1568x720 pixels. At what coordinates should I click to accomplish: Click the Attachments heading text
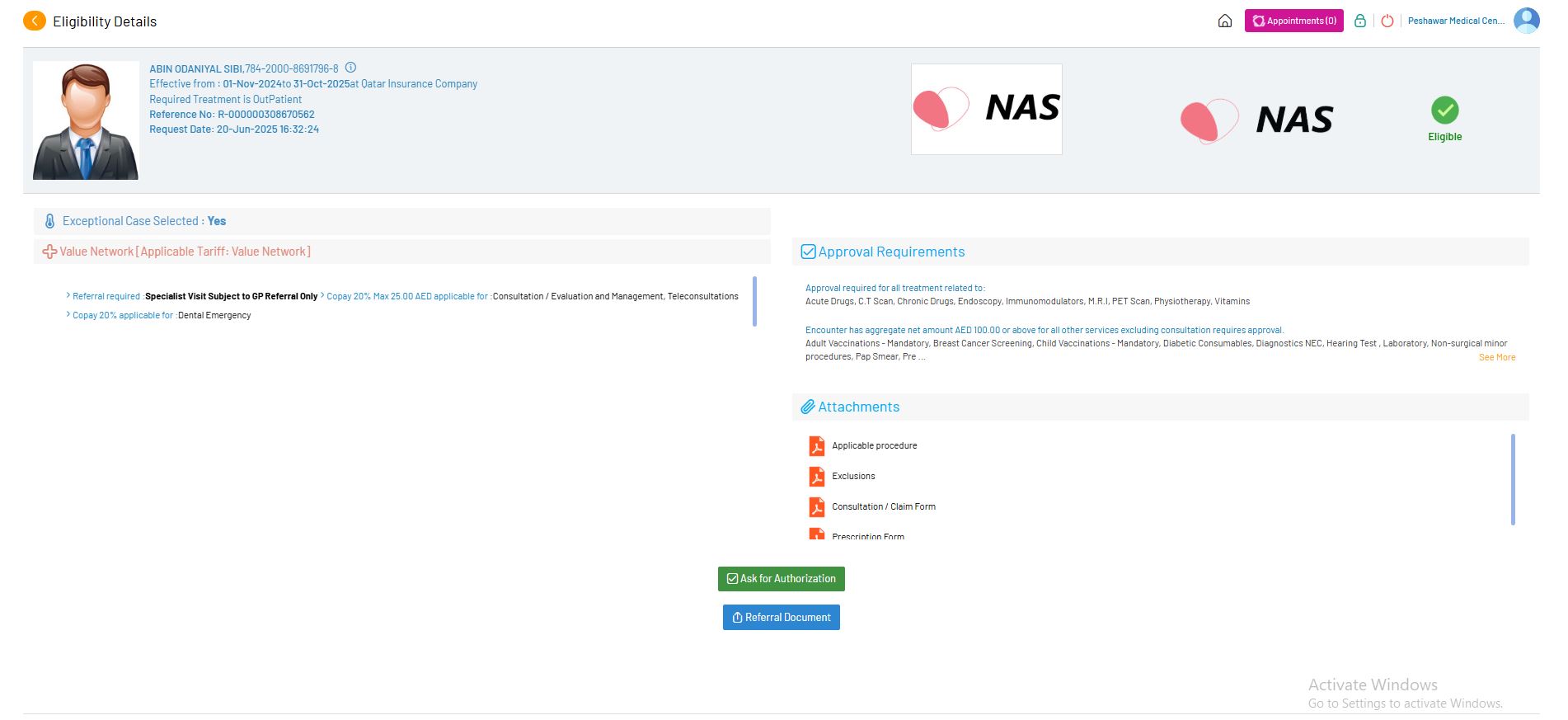click(858, 407)
